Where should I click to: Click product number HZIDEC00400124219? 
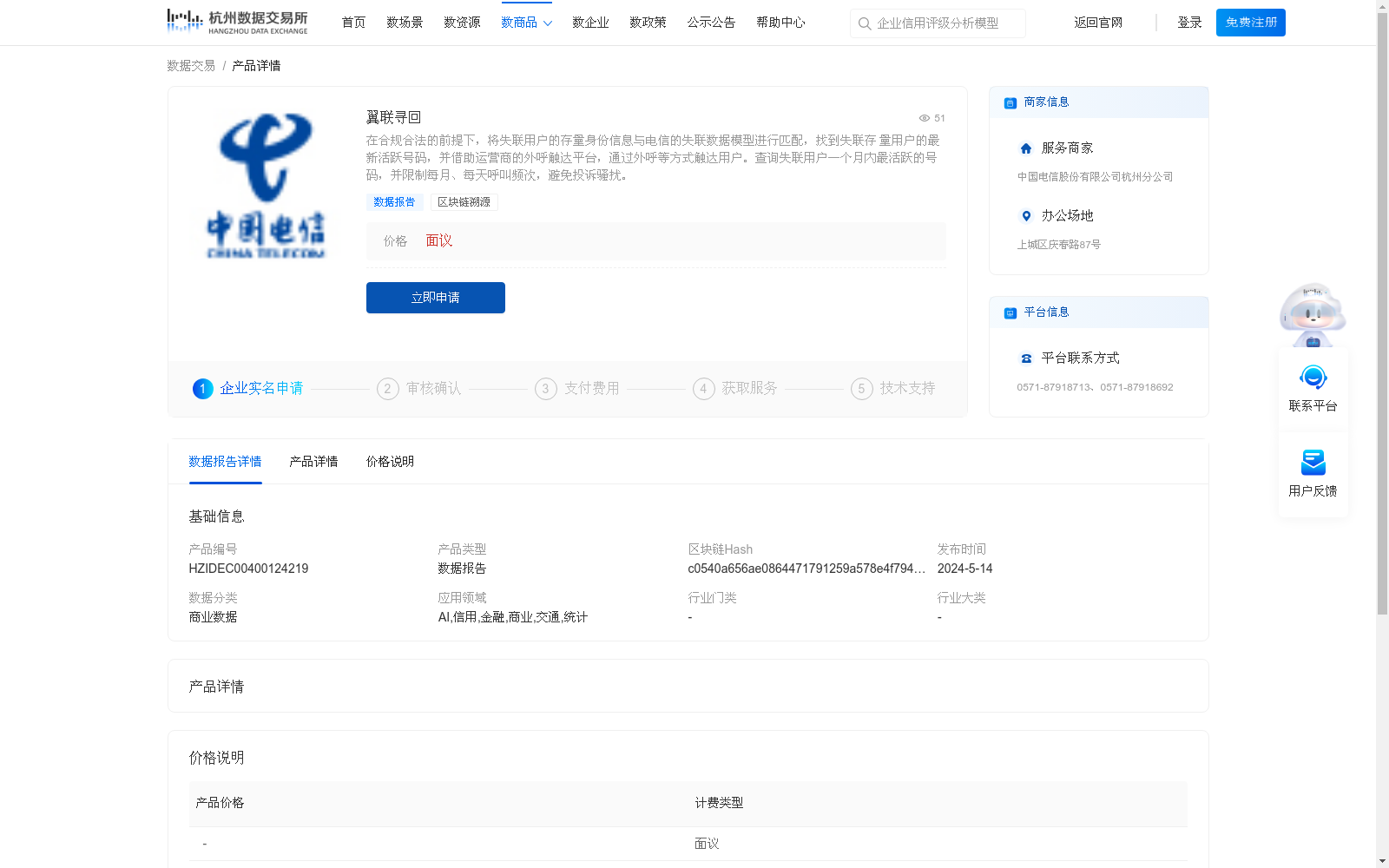[248, 569]
